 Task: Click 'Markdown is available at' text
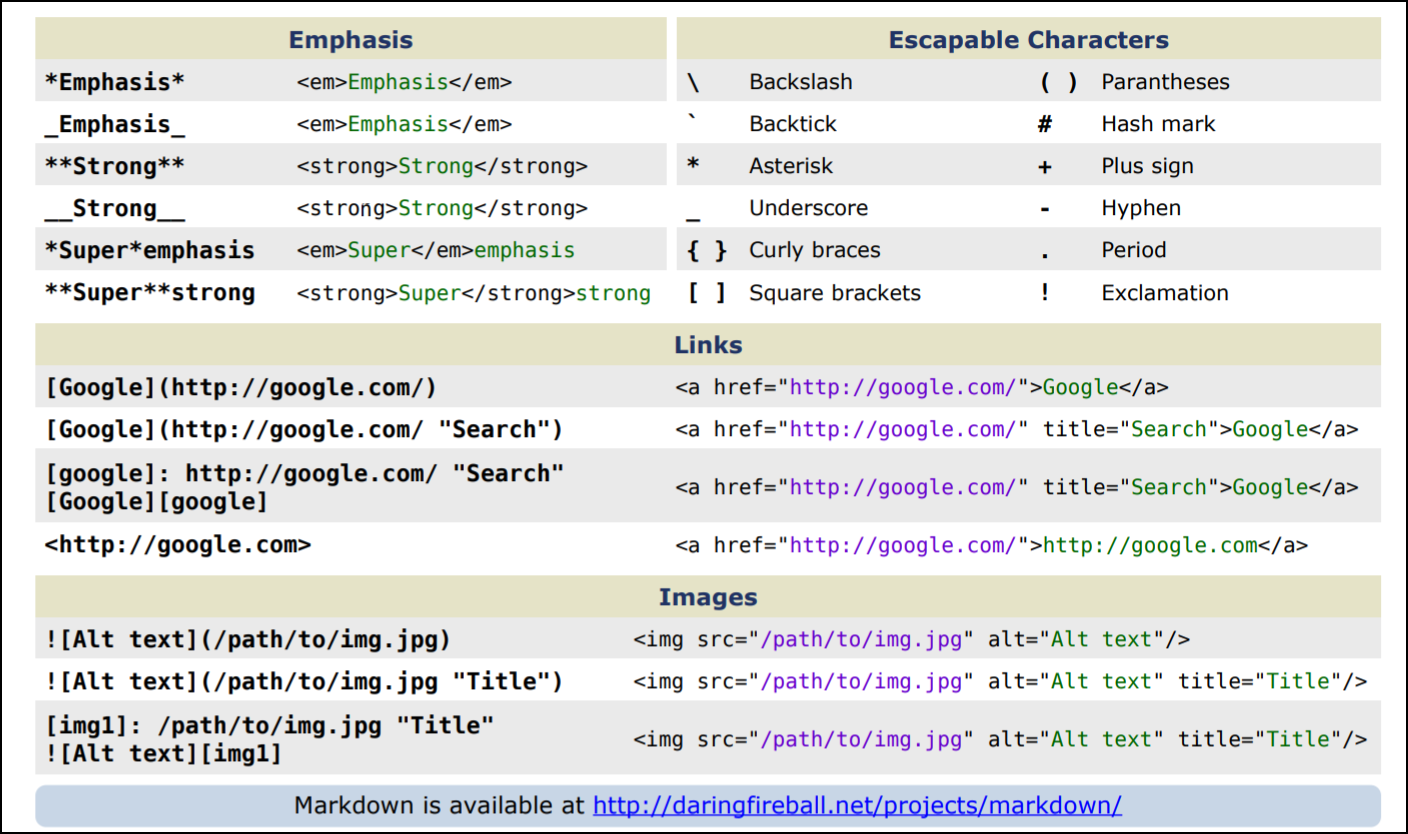coord(440,805)
